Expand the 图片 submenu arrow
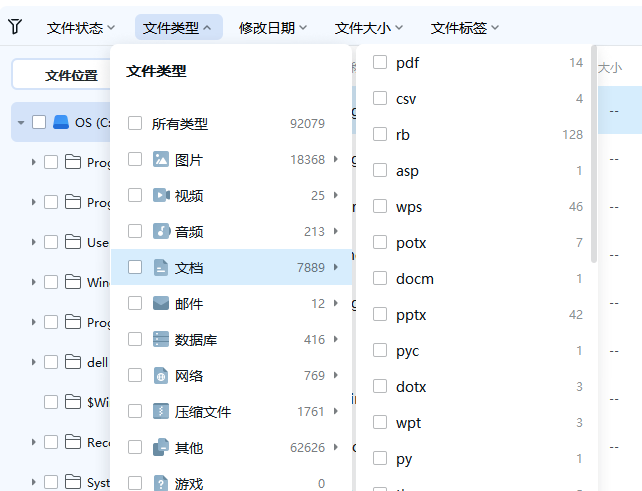642x491 pixels. [336, 159]
